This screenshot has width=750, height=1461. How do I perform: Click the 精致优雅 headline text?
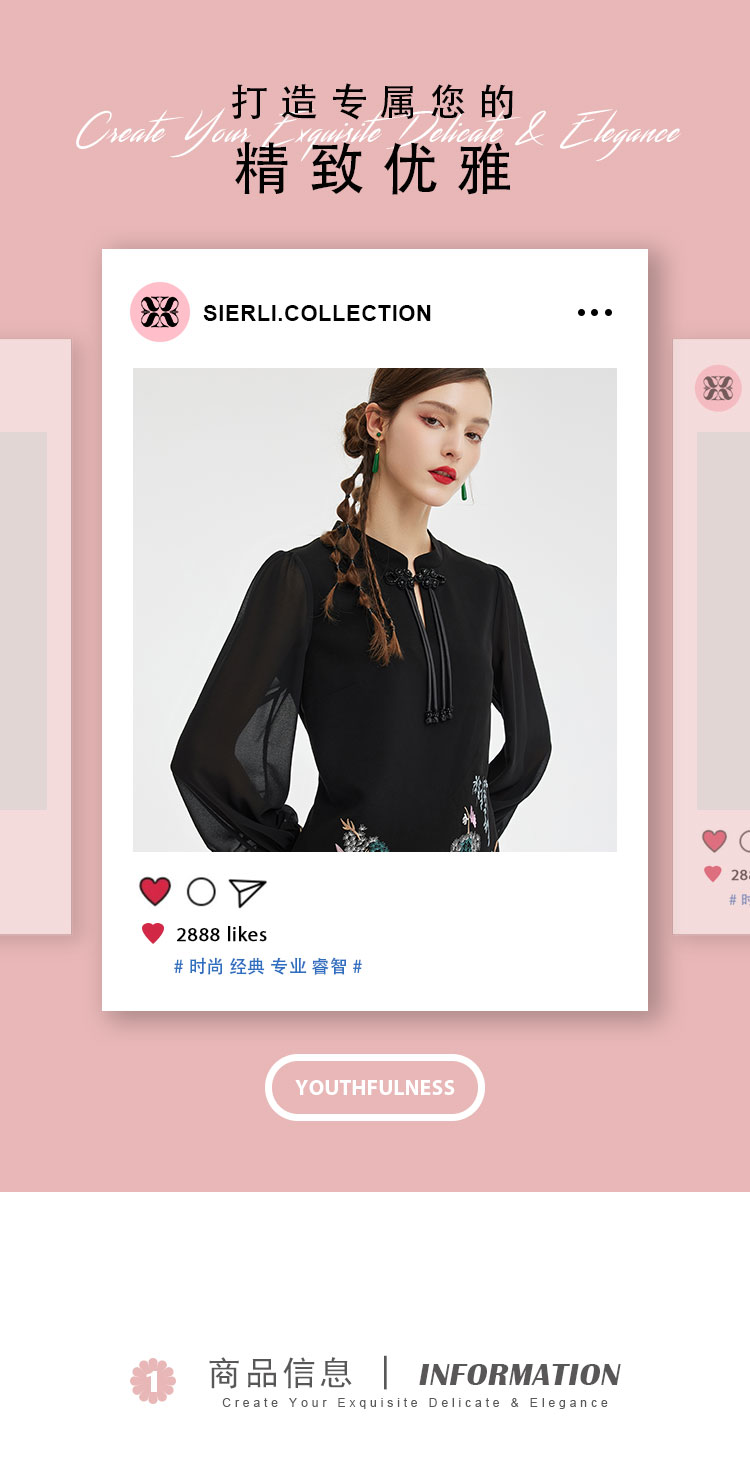(x=375, y=170)
